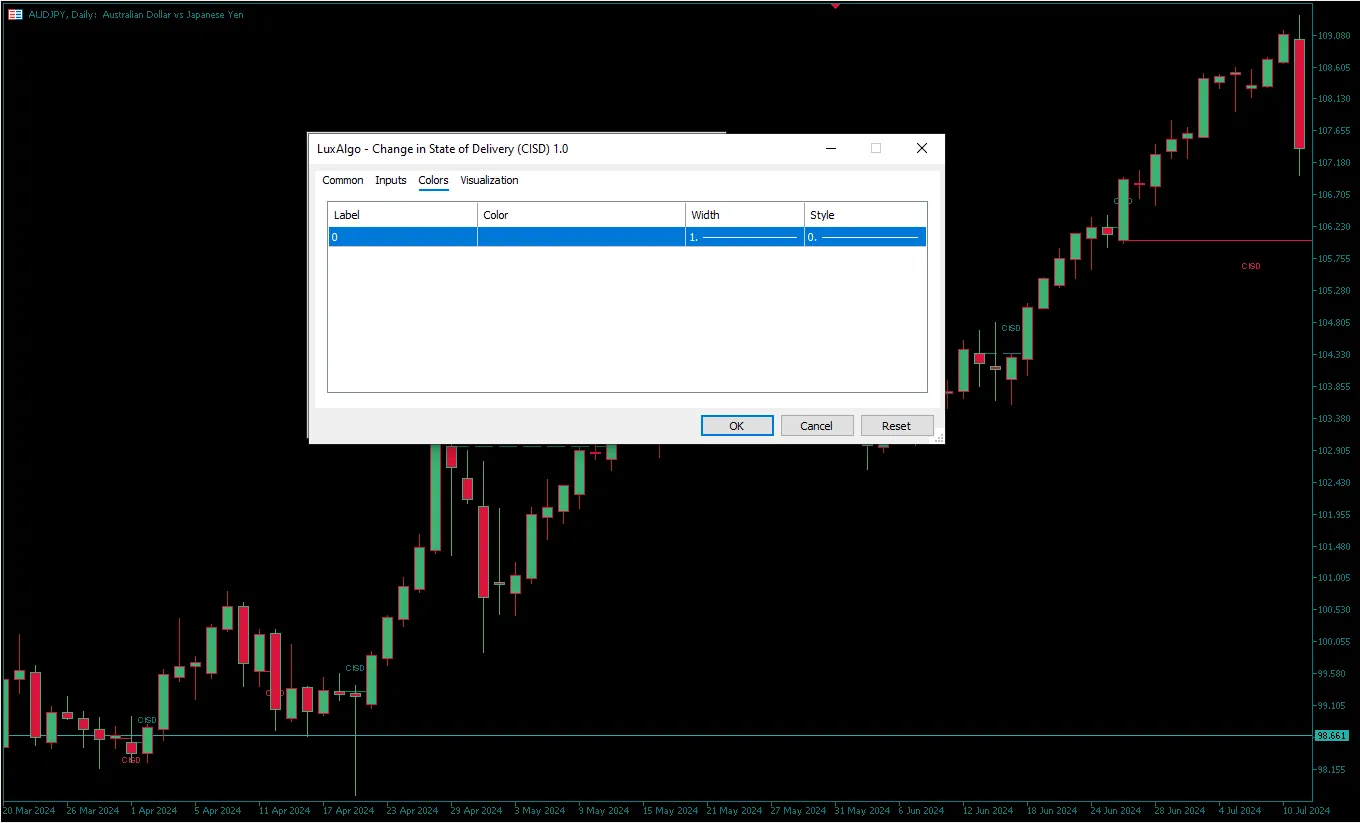Open the Width selector for row 0

click(745, 237)
